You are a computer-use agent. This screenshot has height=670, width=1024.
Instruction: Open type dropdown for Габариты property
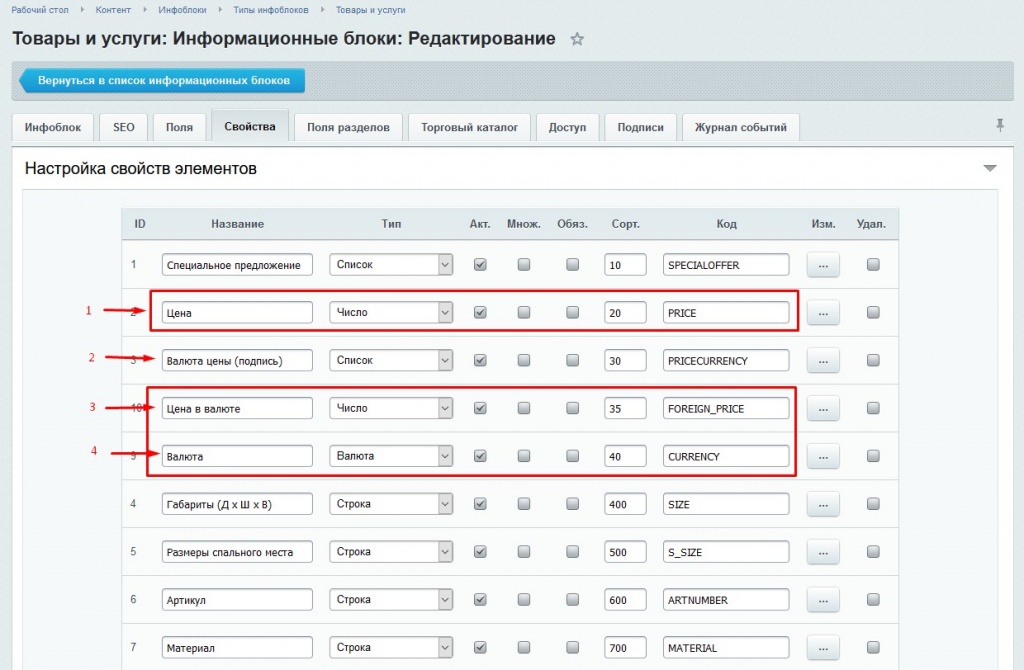click(x=391, y=503)
